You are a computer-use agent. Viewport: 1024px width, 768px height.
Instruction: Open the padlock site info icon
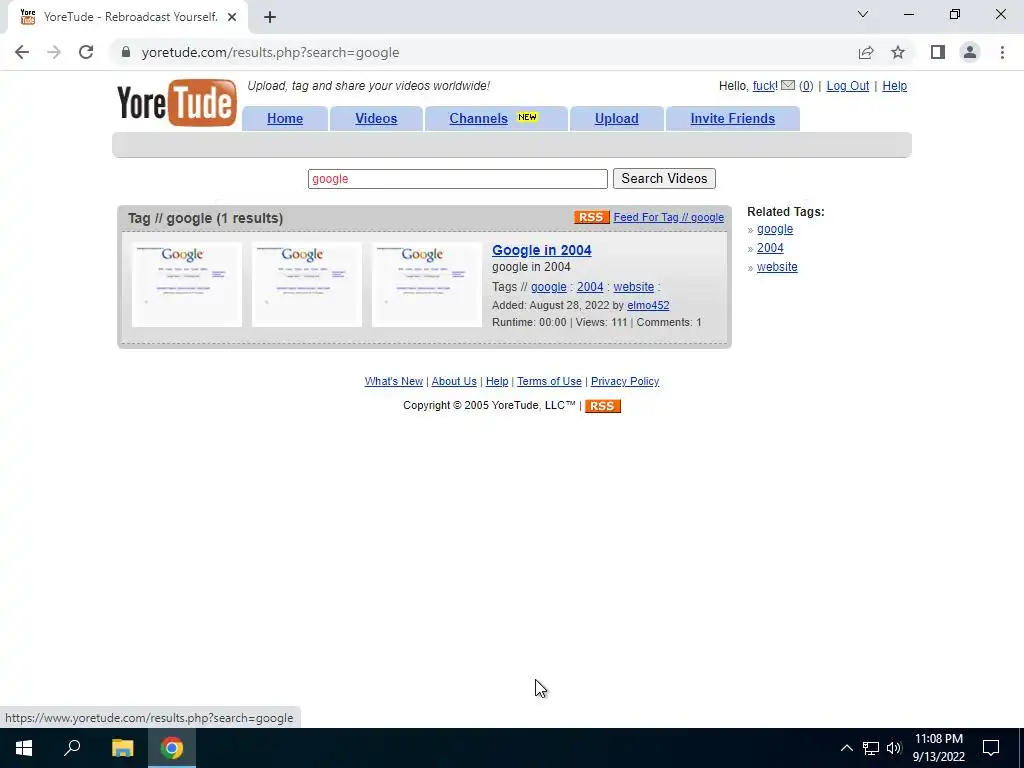(126, 52)
